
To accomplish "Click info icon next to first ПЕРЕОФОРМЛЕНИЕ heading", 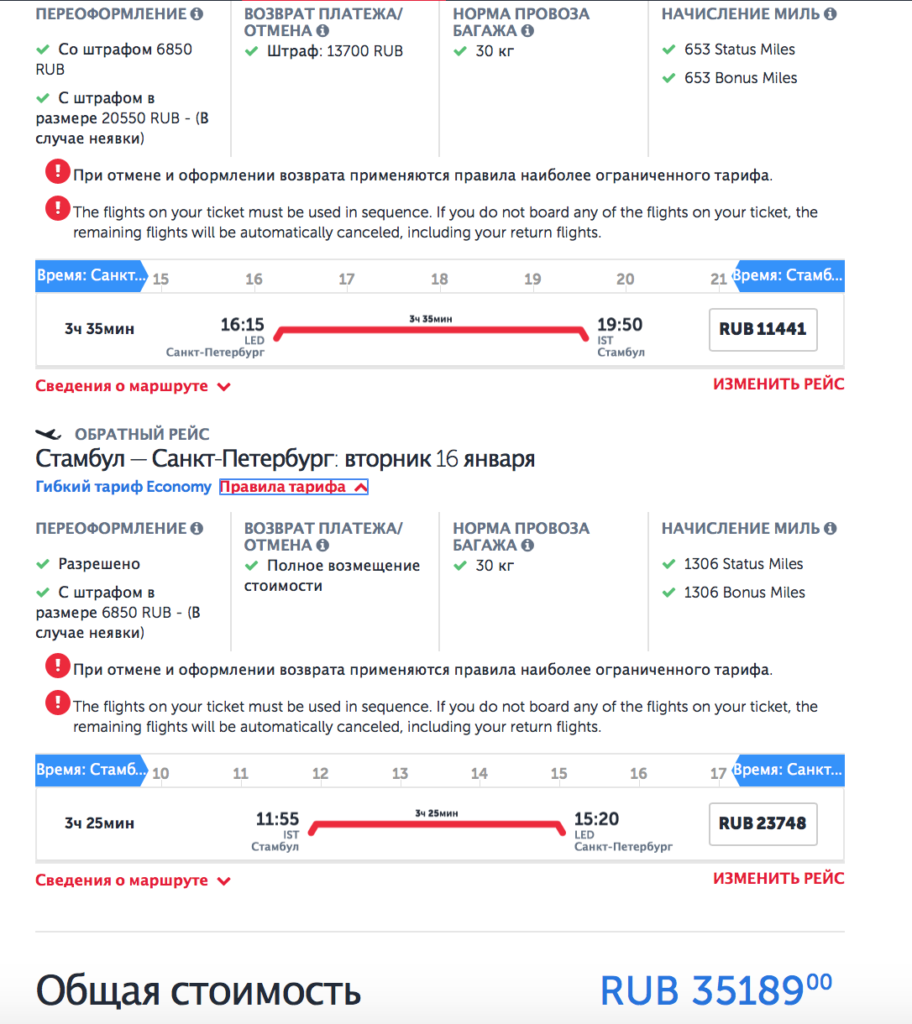I will [197, 14].
